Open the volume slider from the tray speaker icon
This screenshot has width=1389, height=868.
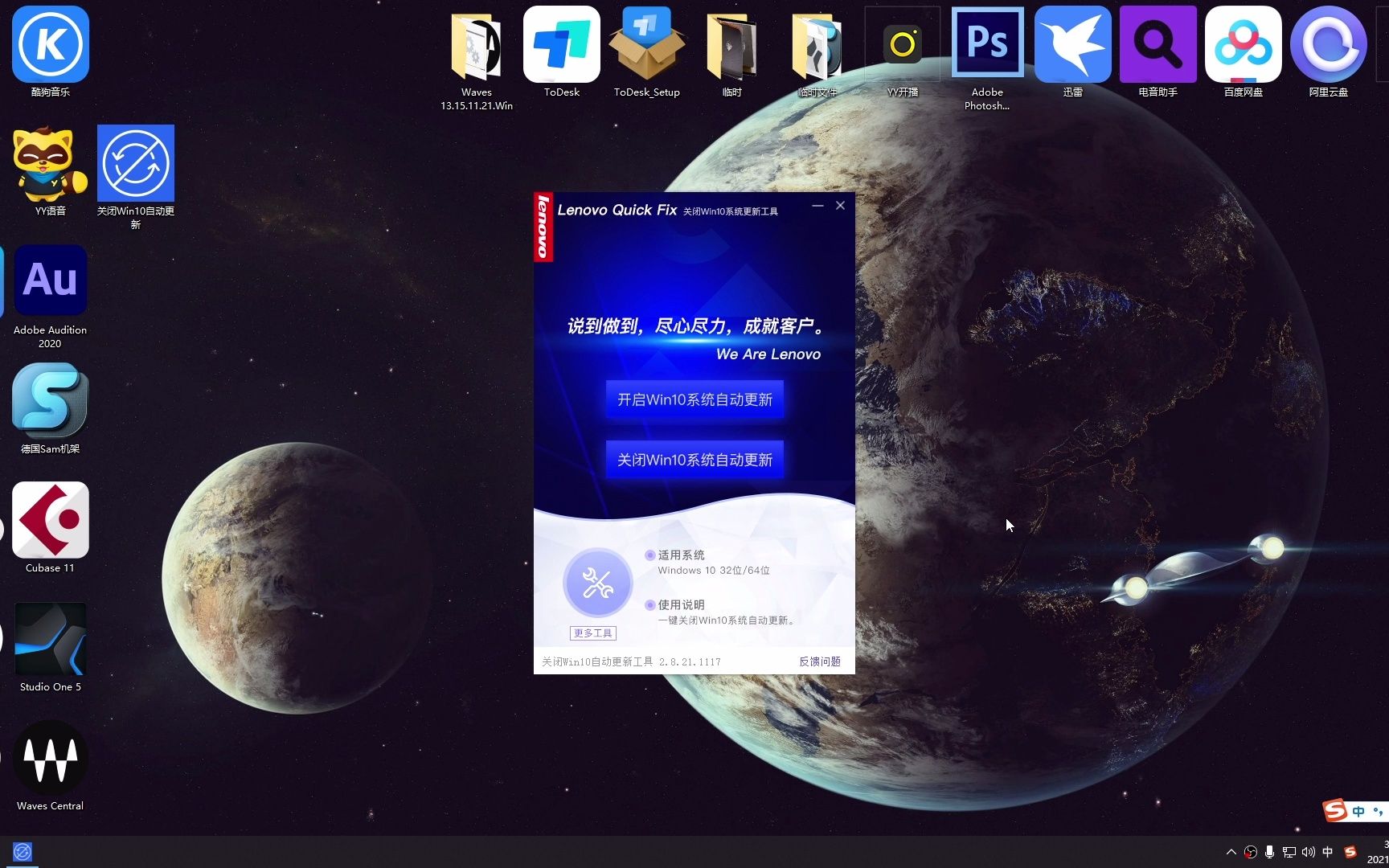pos(1309,852)
